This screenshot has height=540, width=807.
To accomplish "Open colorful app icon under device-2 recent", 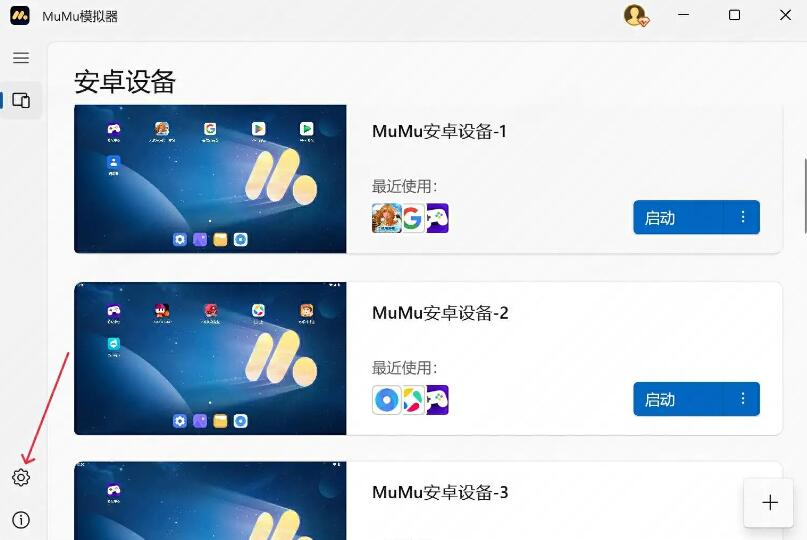I will click(413, 400).
